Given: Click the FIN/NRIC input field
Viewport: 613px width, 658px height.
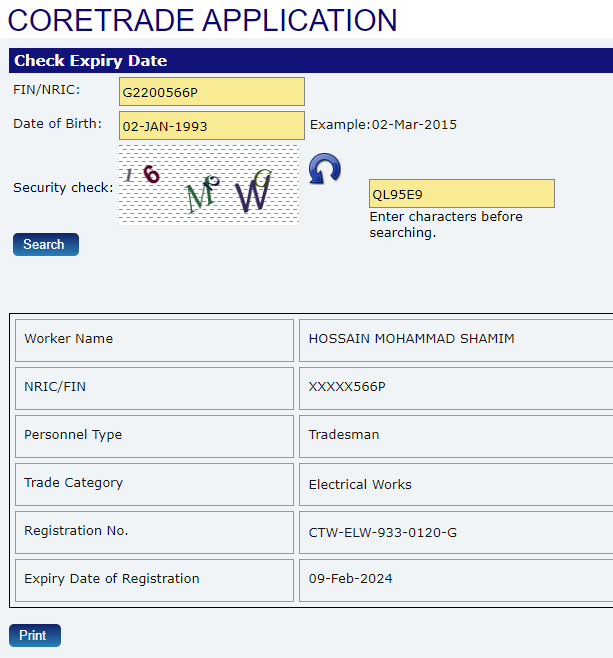Looking at the screenshot, I should (211, 92).
